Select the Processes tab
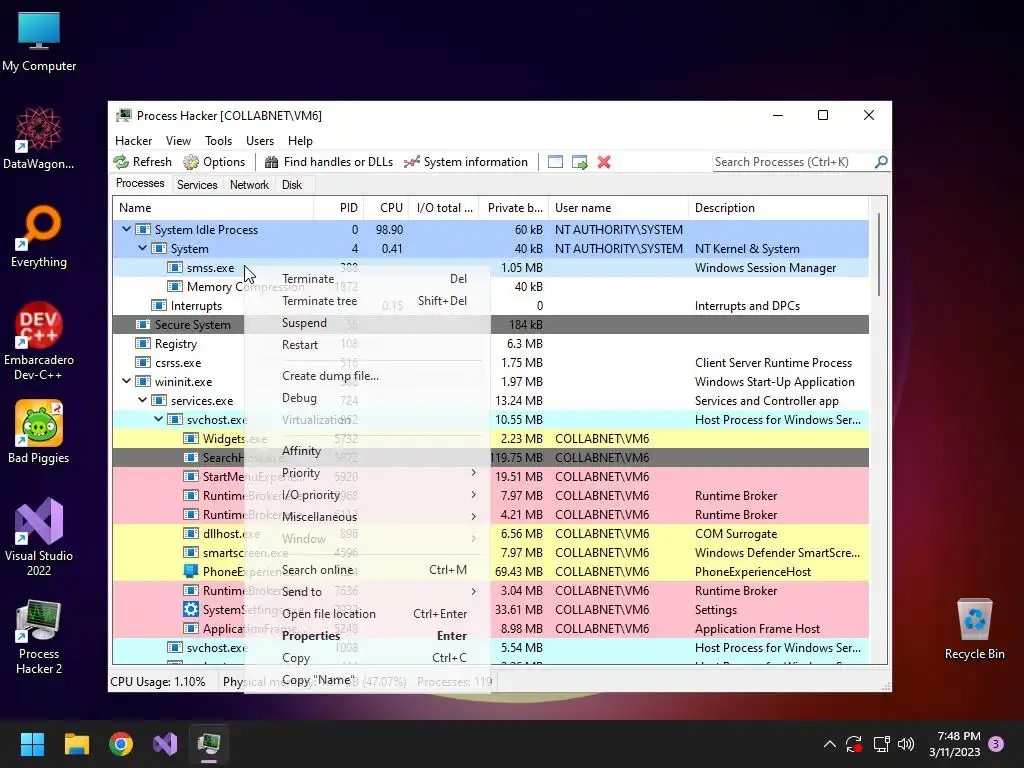1024x768 pixels. (140, 184)
